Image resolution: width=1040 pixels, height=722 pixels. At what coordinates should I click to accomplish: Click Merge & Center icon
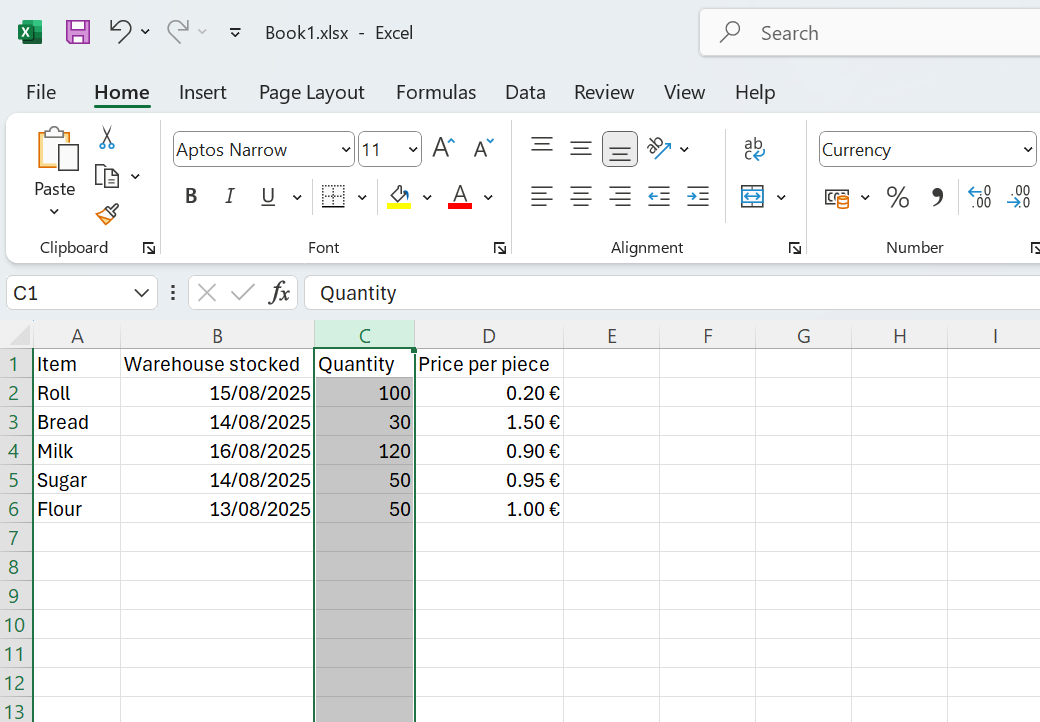752,196
